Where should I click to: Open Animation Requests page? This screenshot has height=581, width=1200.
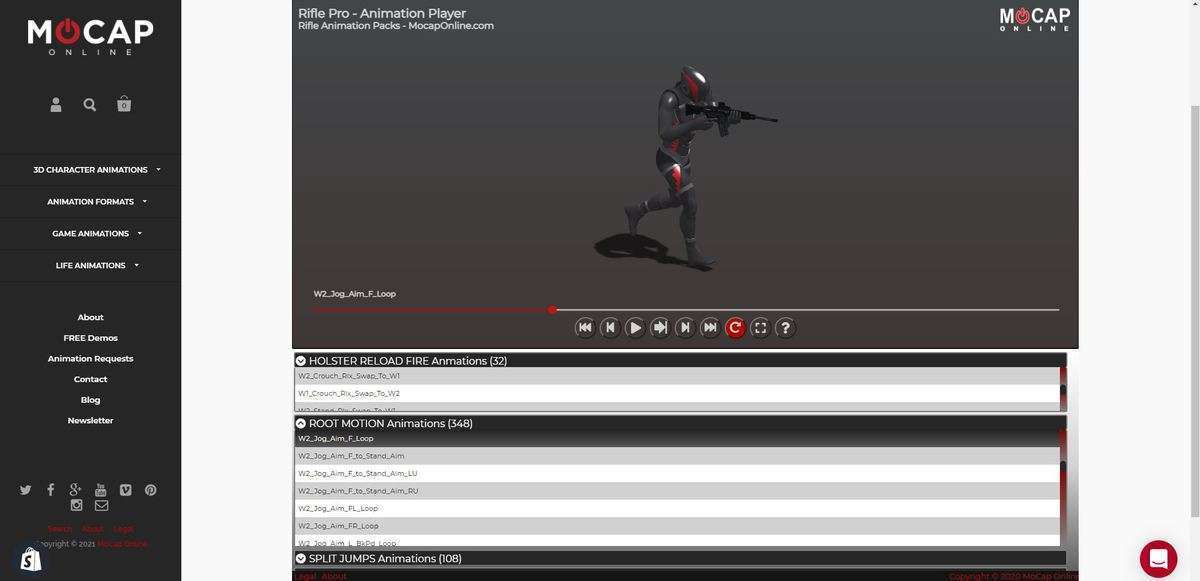pyautogui.click(x=90, y=359)
